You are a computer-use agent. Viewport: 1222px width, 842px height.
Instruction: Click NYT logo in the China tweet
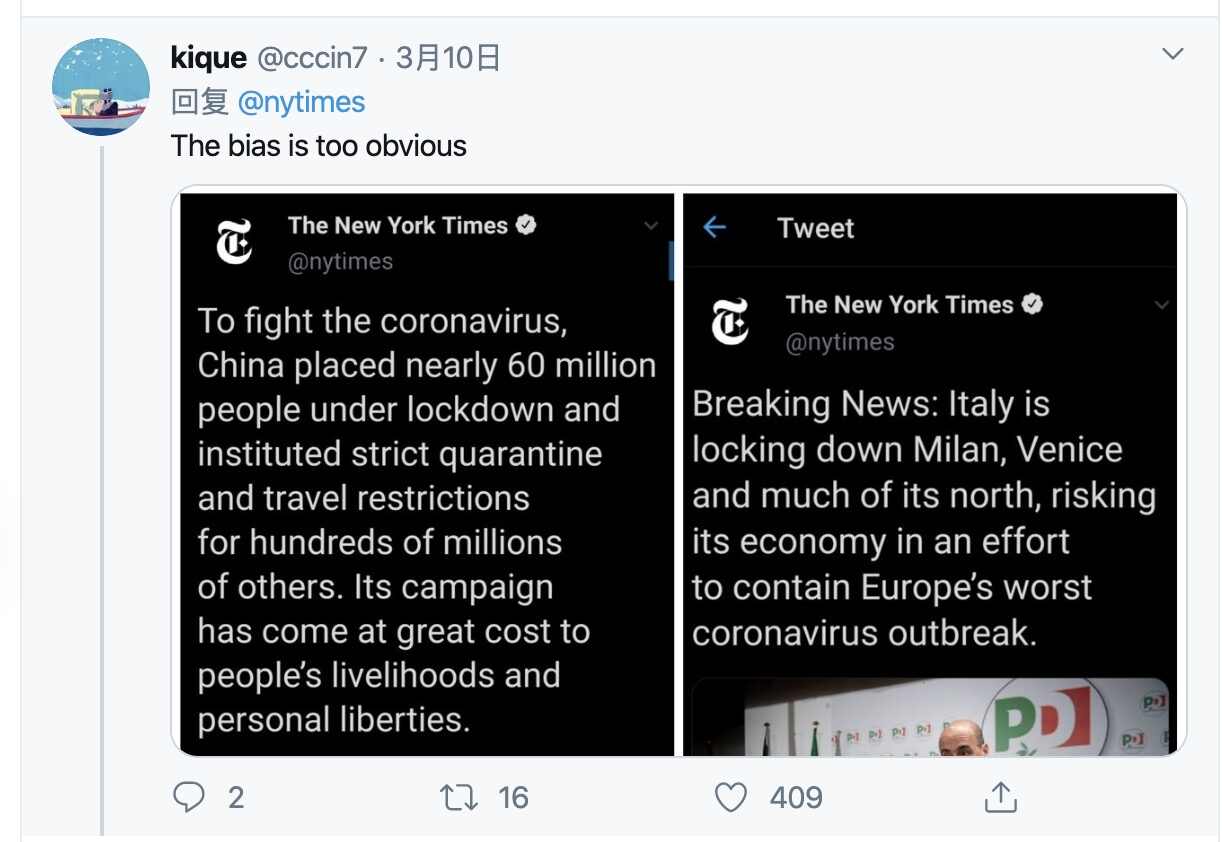(234, 241)
